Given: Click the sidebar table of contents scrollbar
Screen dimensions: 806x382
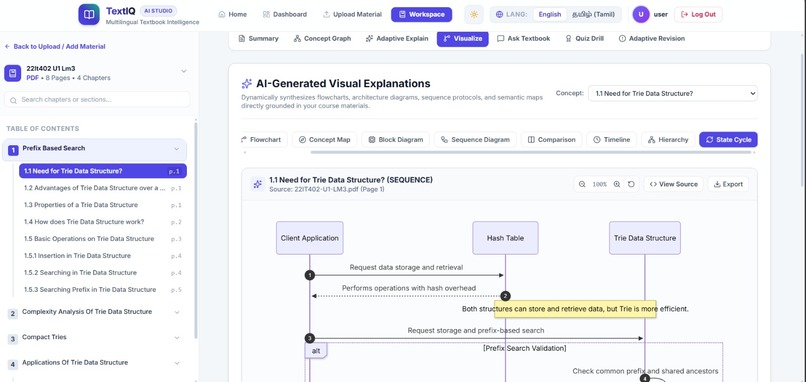Looking at the screenshot, I should [195, 231].
